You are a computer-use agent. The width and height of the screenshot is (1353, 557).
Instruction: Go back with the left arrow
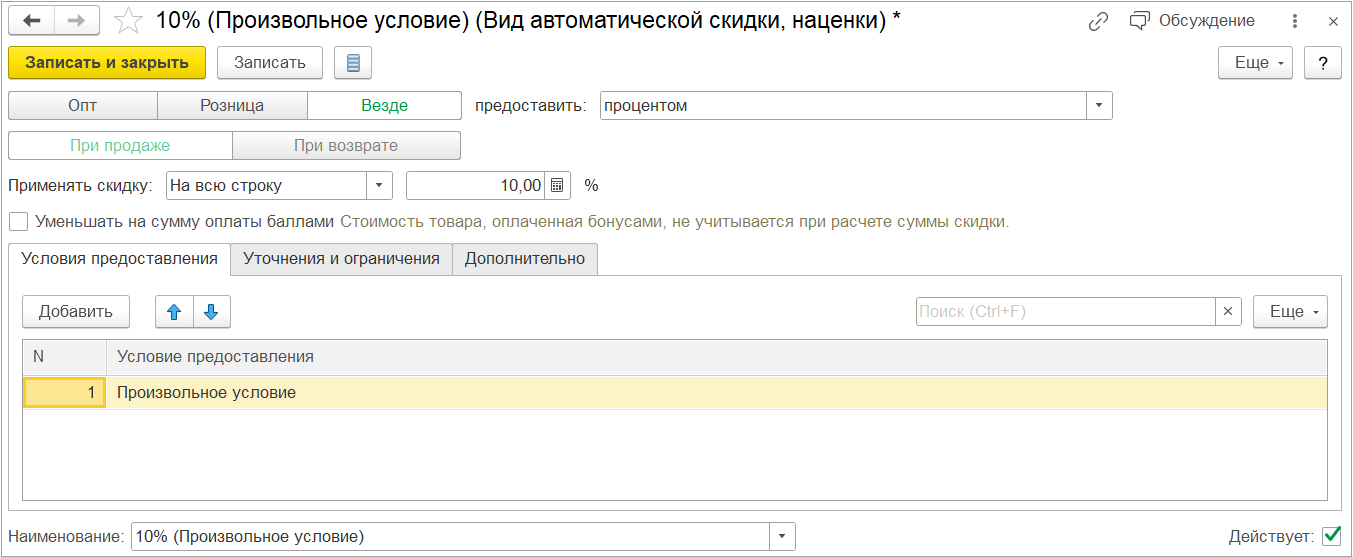pyautogui.click(x=31, y=21)
